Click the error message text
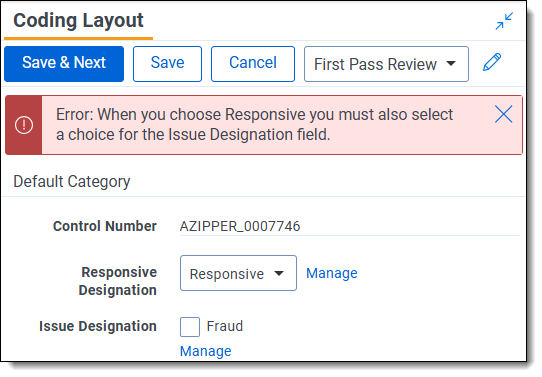Image resolution: width=542 pixels, height=377 pixels. 254,124
